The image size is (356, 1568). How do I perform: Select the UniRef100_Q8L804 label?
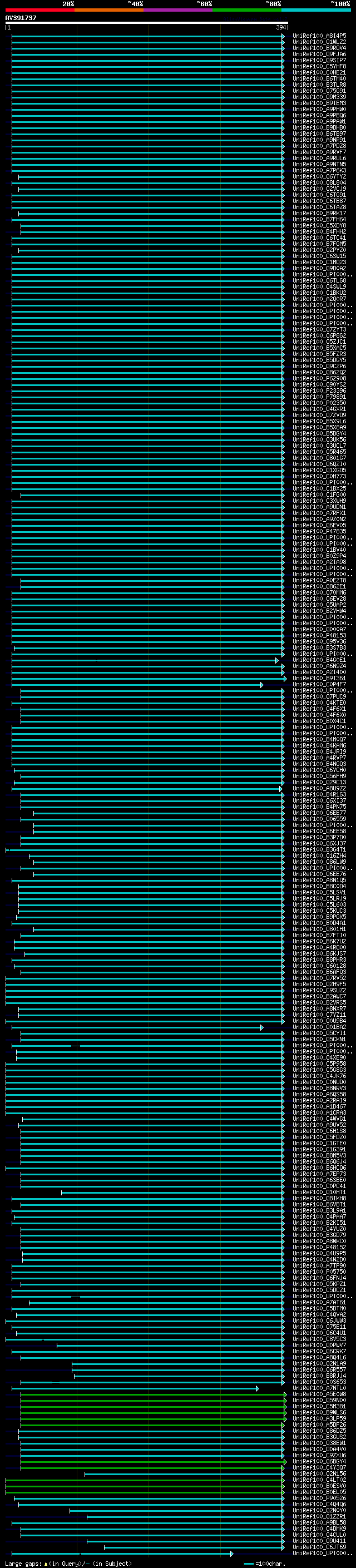pyautogui.click(x=319, y=182)
